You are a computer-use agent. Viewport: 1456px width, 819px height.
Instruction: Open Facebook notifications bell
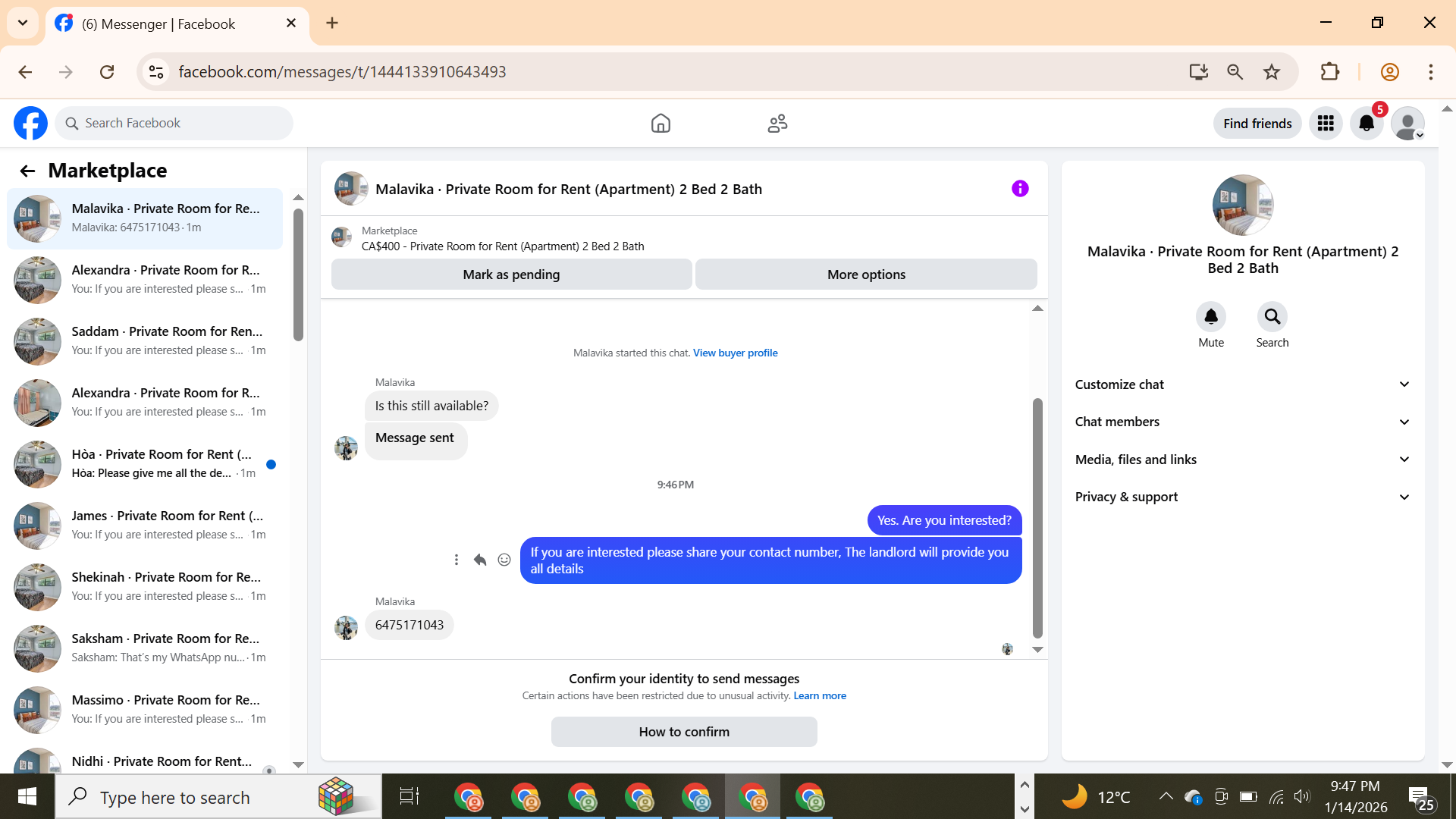(x=1367, y=124)
